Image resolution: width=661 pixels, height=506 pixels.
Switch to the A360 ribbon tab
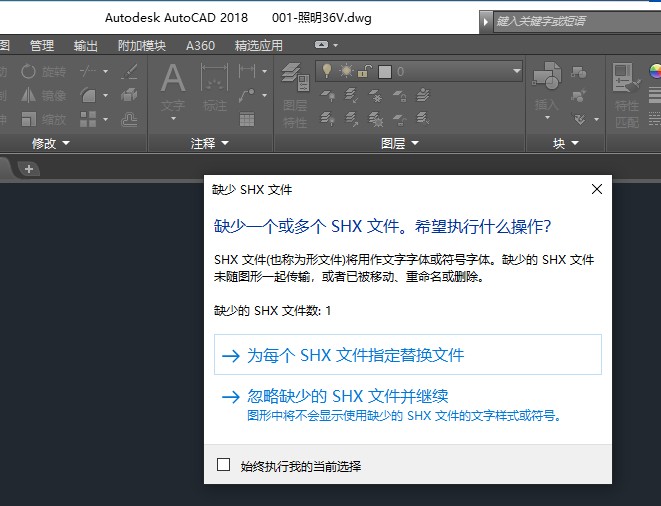199,45
